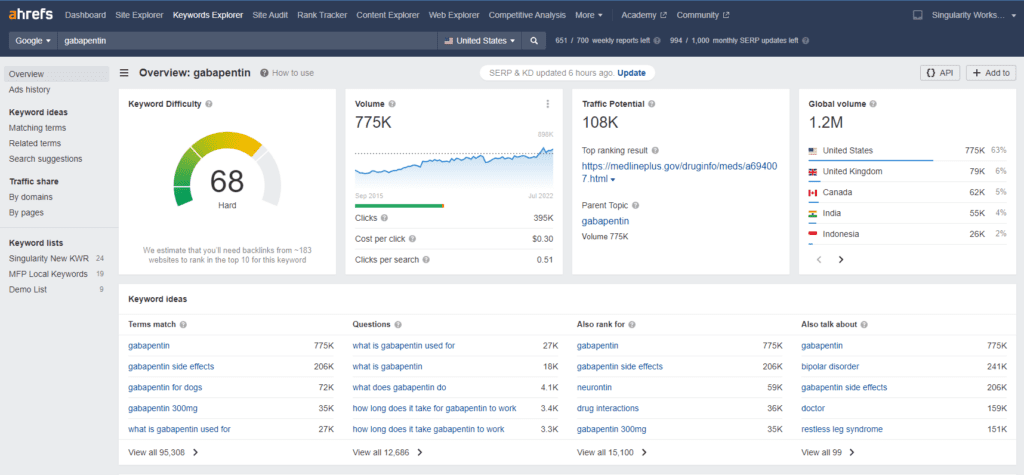The image size is (1024, 475).
Task: Click the Questions info icon
Action: click(398, 325)
